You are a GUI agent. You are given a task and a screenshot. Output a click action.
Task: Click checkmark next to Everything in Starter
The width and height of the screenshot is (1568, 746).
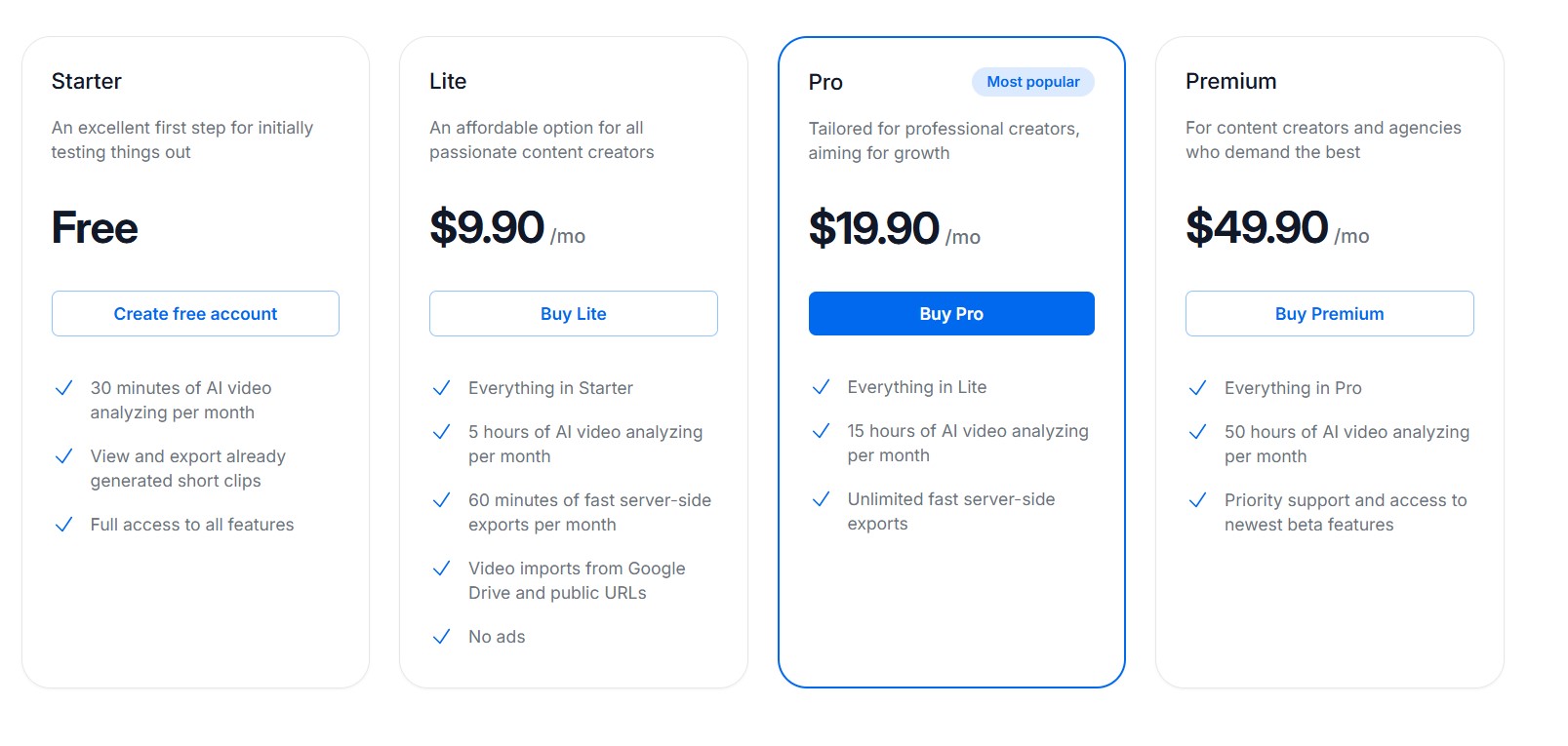click(x=442, y=388)
